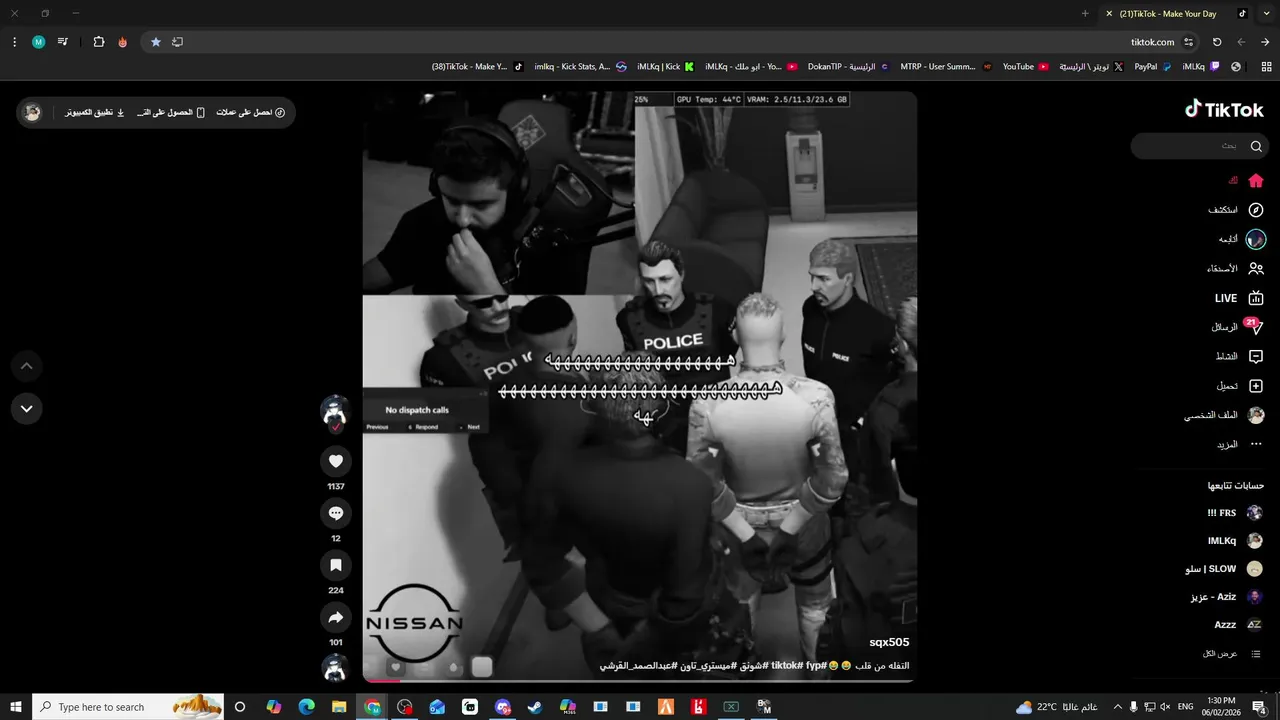This screenshot has width=1280, height=720.
Task: Click the ENG language indicator
Action: pyautogui.click(x=1185, y=707)
